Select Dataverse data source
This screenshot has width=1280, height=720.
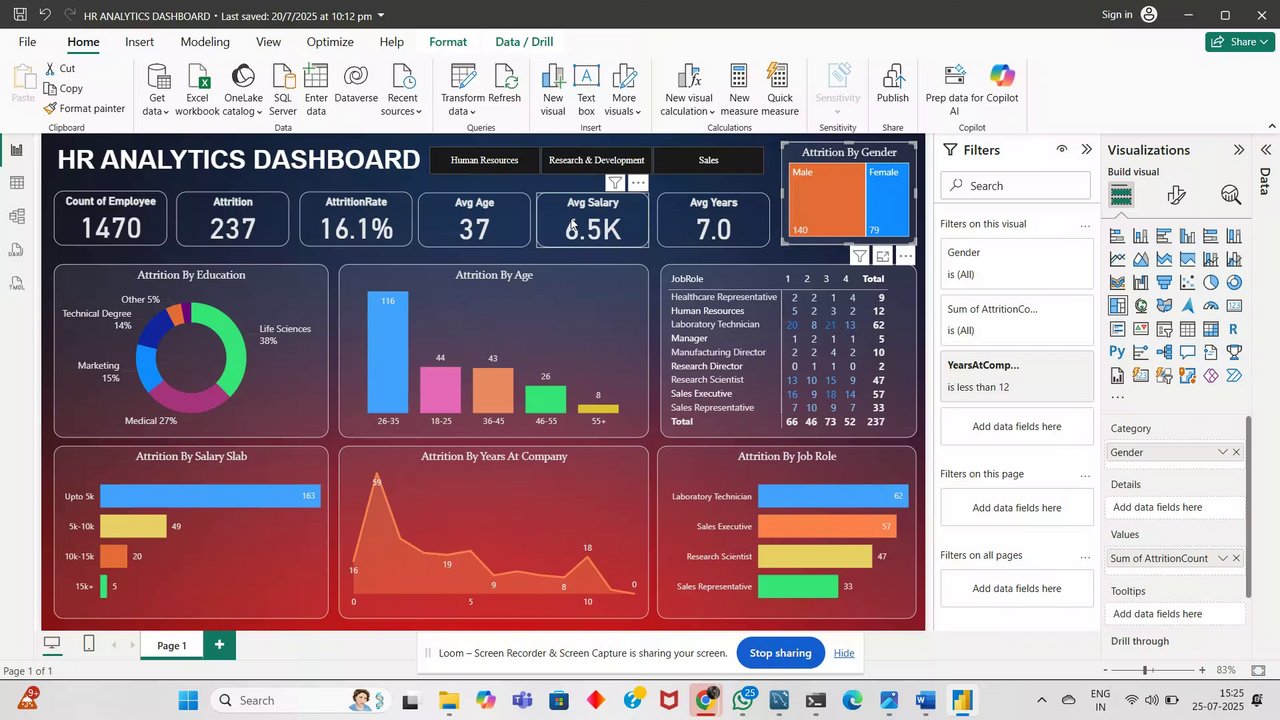(356, 85)
